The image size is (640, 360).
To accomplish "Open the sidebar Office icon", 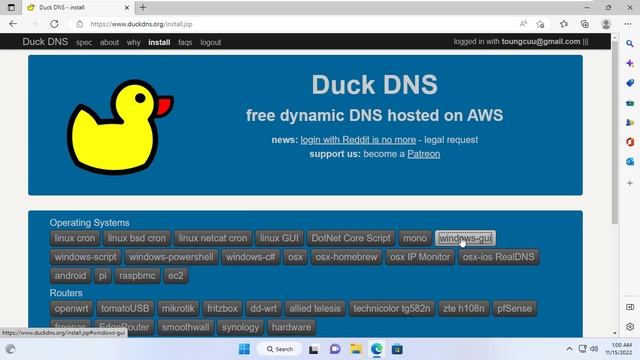I will point(630,142).
